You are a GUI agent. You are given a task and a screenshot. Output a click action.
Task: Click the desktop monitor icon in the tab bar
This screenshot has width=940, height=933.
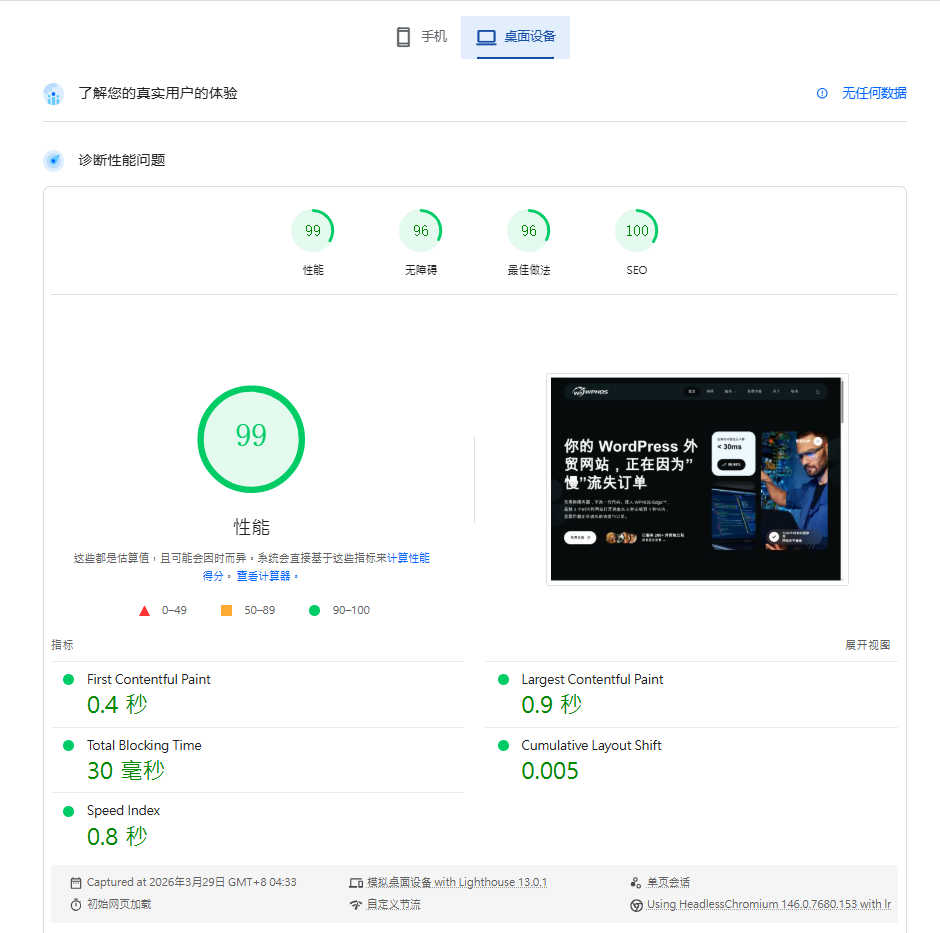[x=486, y=37]
